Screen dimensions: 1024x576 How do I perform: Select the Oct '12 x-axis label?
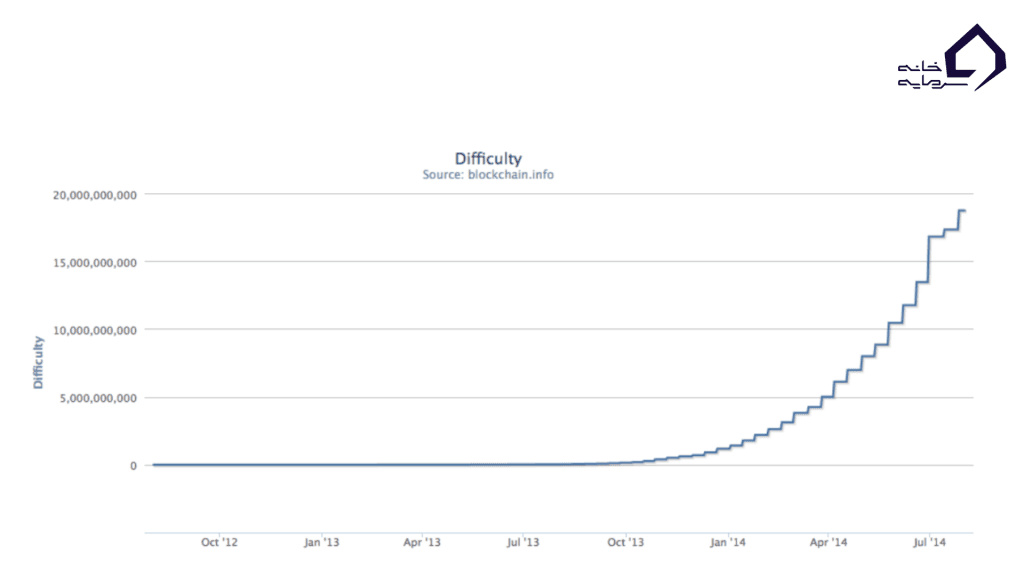(x=219, y=543)
